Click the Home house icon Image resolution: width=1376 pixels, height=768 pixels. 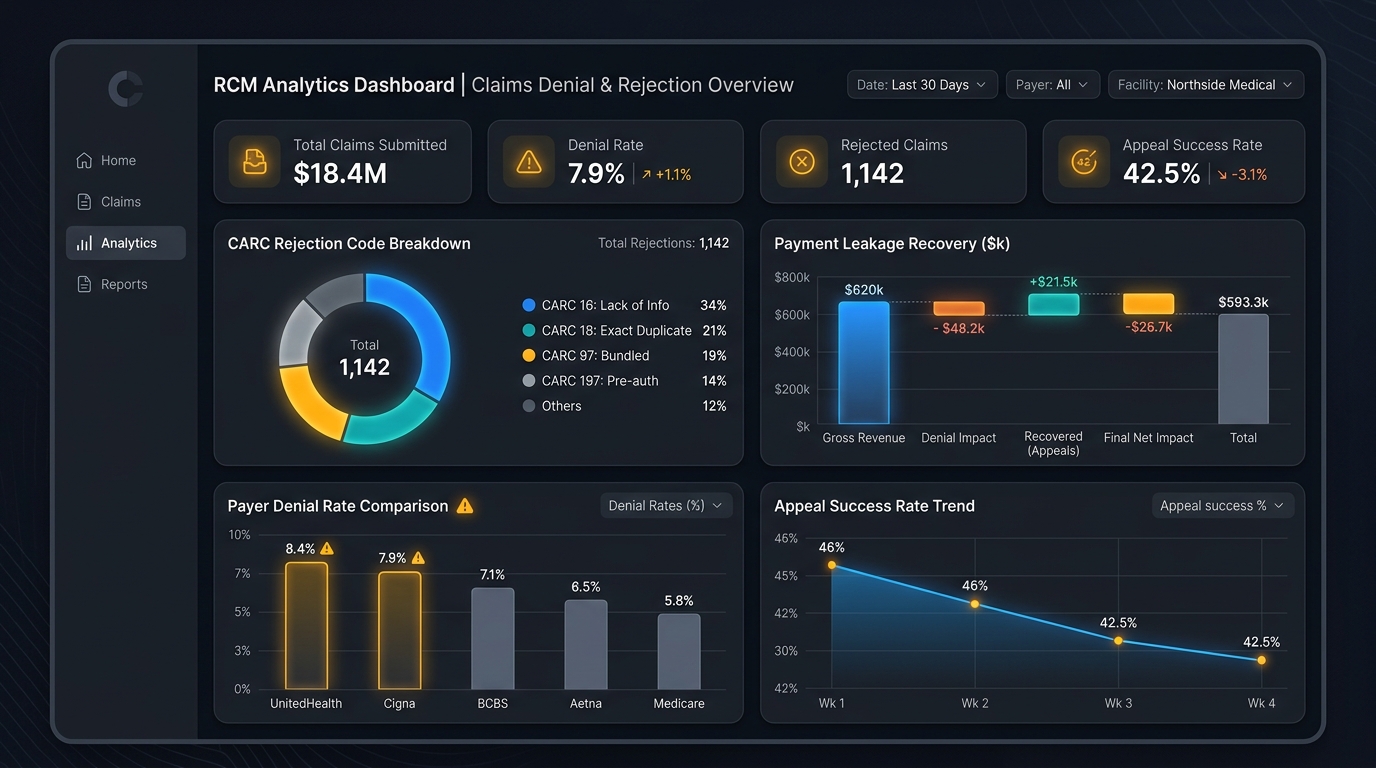point(85,160)
